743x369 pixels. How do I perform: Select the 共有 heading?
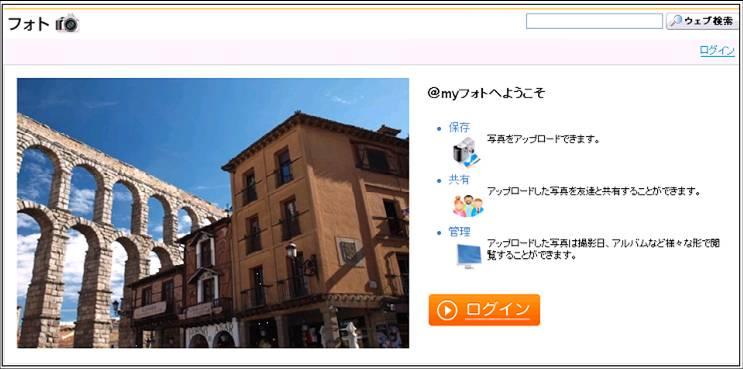pos(459,180)
